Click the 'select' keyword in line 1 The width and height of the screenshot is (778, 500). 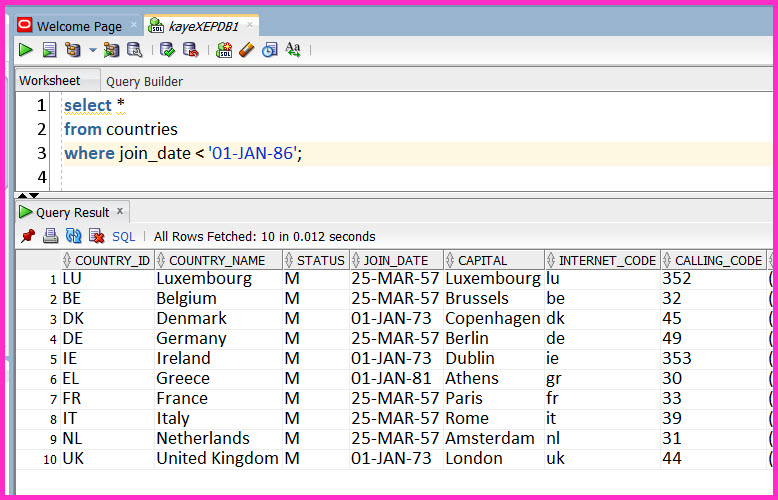pos(88,105)
